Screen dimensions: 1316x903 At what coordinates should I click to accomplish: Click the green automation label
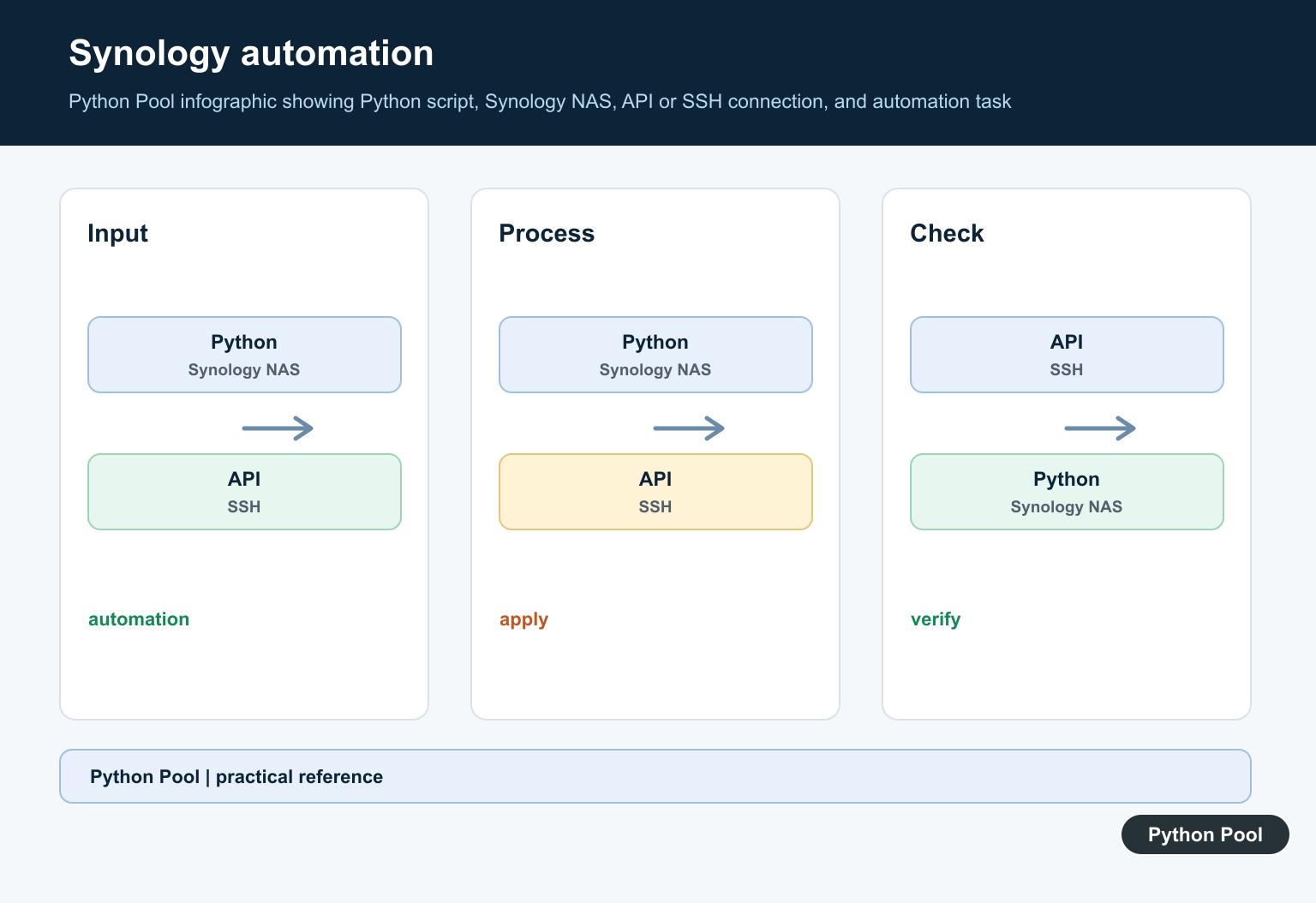coord(139,619)
